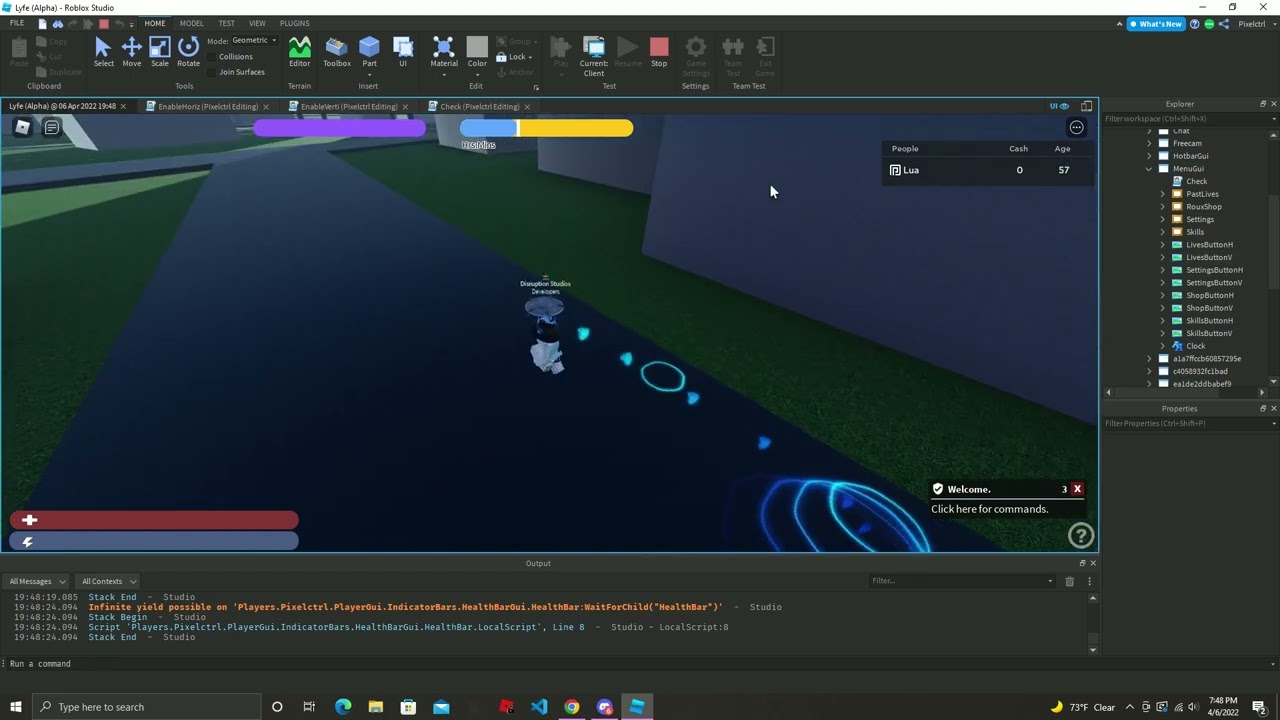Pick the Scale tool
Viewport: 1280px width, 720px height.
[159, 52]
